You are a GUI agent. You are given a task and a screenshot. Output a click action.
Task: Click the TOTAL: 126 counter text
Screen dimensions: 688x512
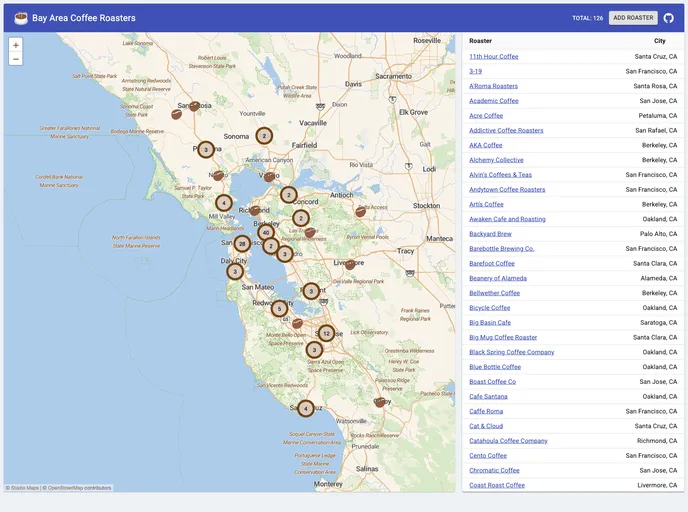click(x=588, y=18)
